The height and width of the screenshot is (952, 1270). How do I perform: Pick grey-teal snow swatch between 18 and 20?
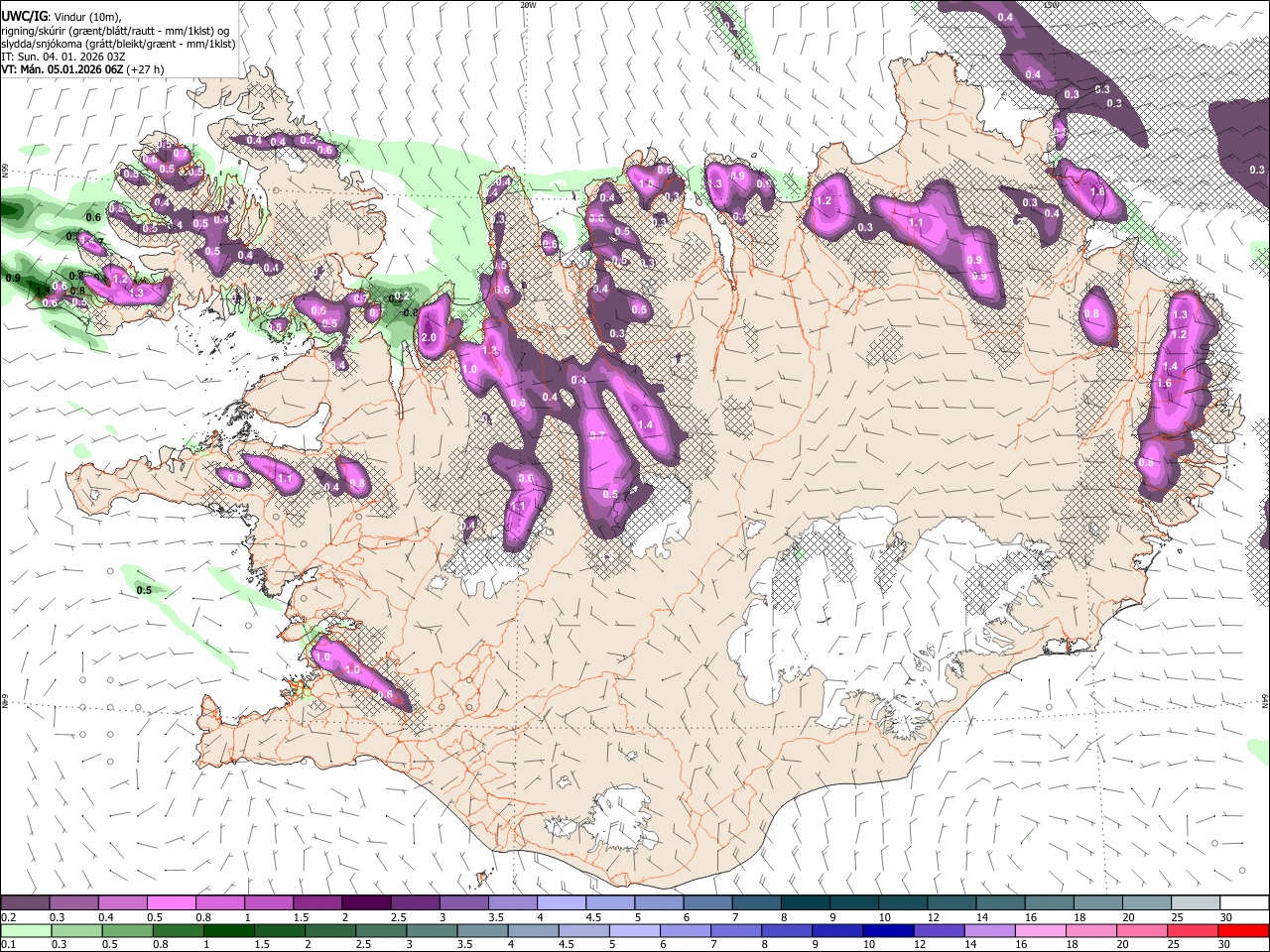tap(1096, 903)
